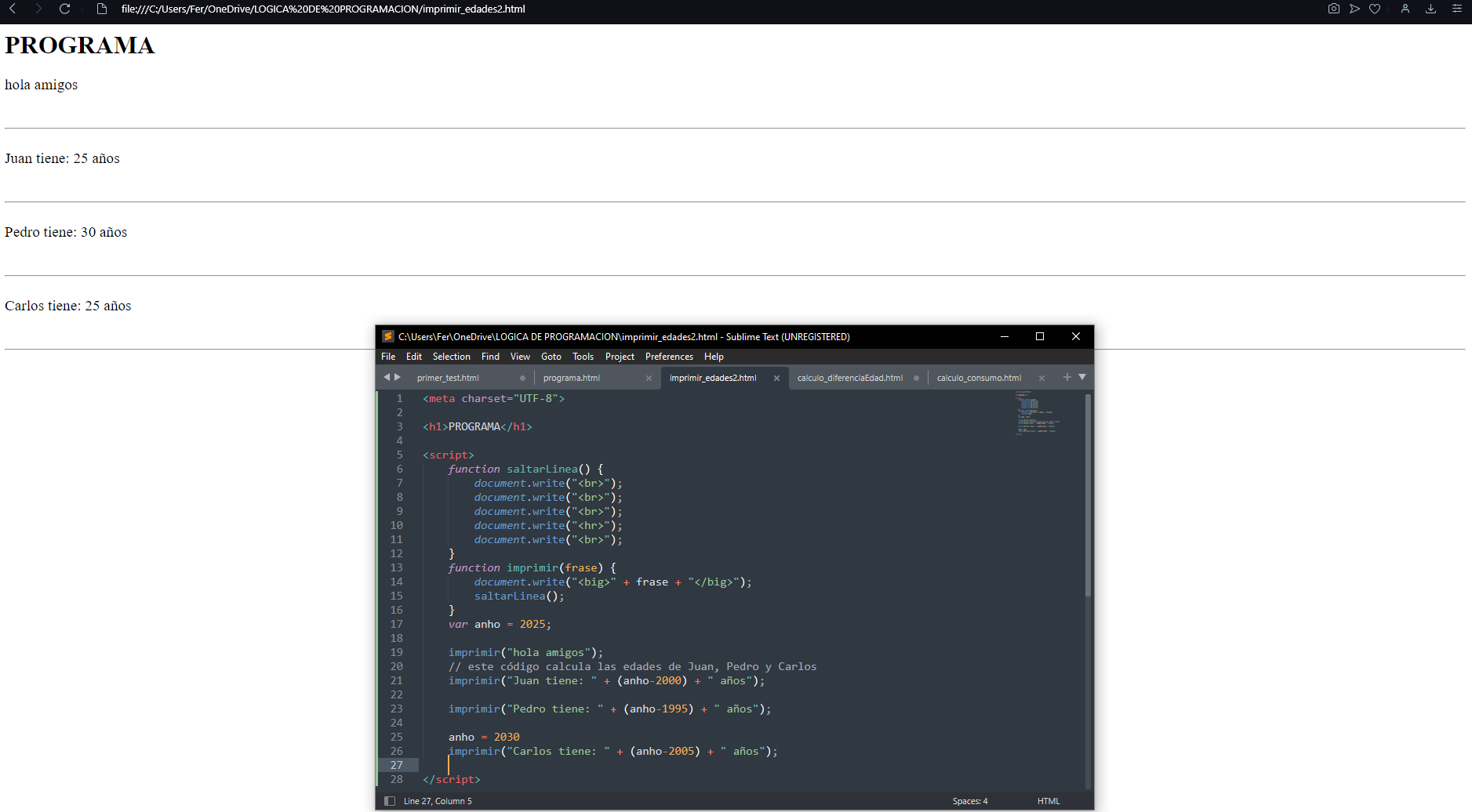Open the Find menu
The height and width of the screenshot is (812, 1472).
pos(490,357)
